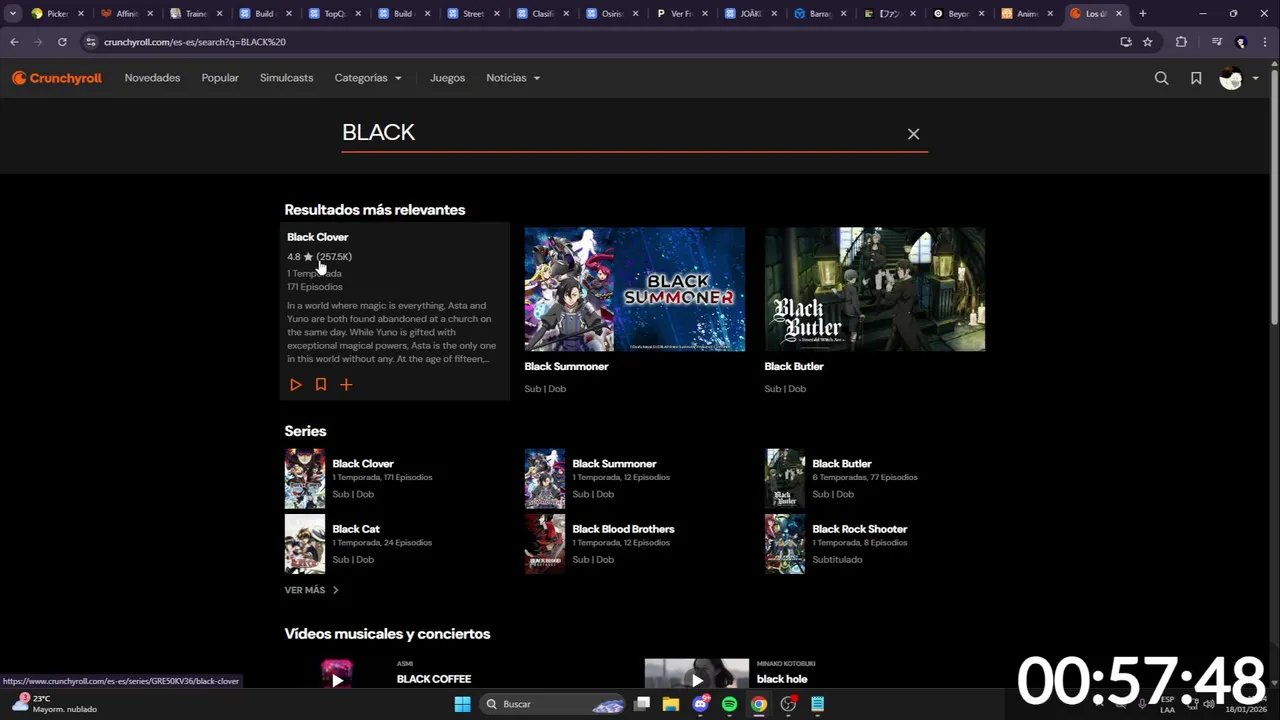Open the Simulcasts page
This screenshot has height=720, width=1280.
pyautogui.click(x=286, y=78)
